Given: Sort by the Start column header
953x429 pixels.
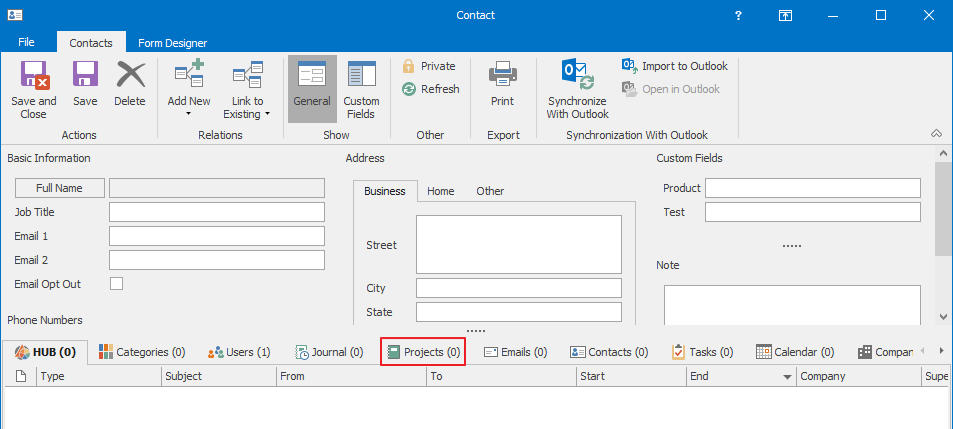Looking at the screenshot, I should pyautogui.click(x=631, y=376).
